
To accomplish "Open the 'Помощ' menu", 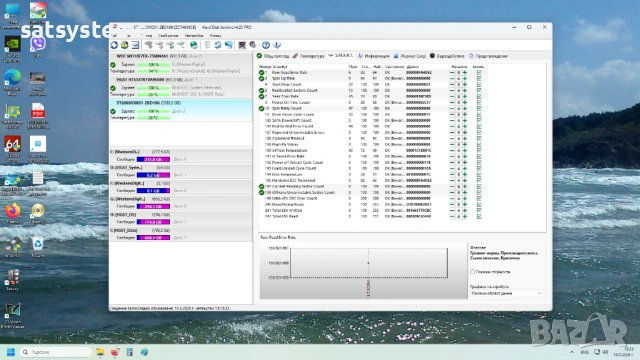I will point(215,36).
